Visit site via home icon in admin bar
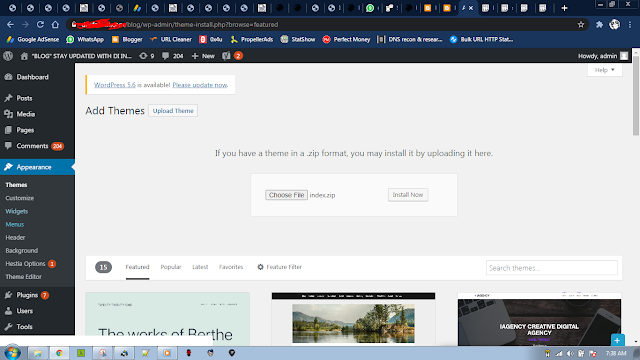 pos(24,56)
